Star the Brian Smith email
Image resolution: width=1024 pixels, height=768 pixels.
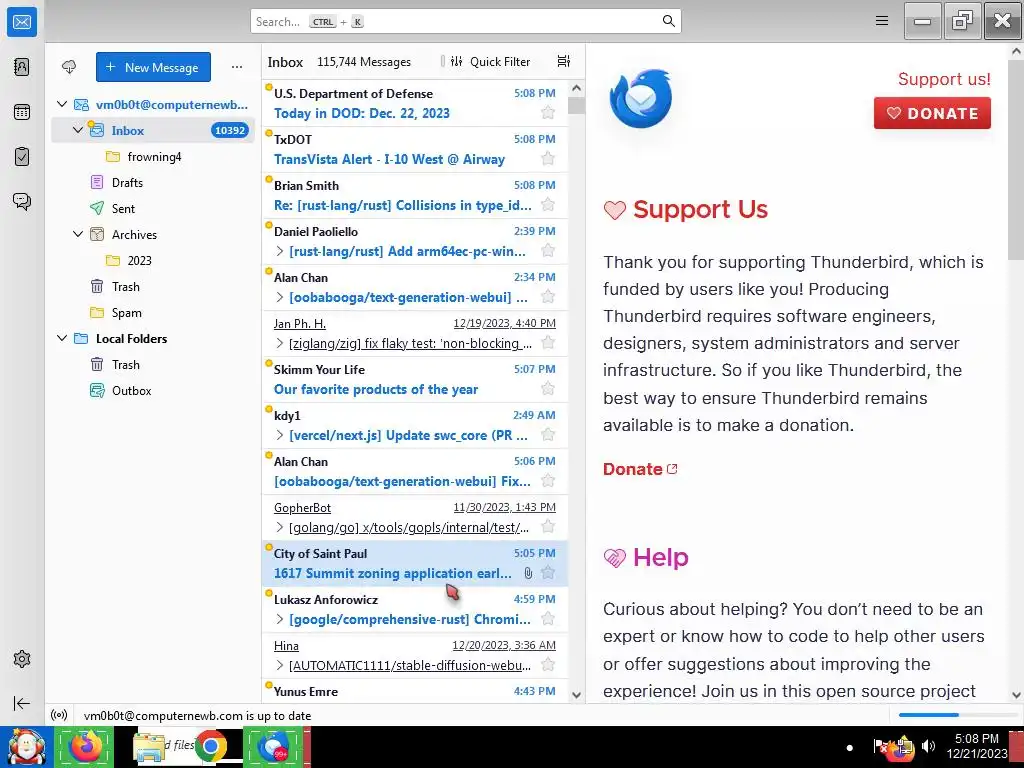click(548, 205)
